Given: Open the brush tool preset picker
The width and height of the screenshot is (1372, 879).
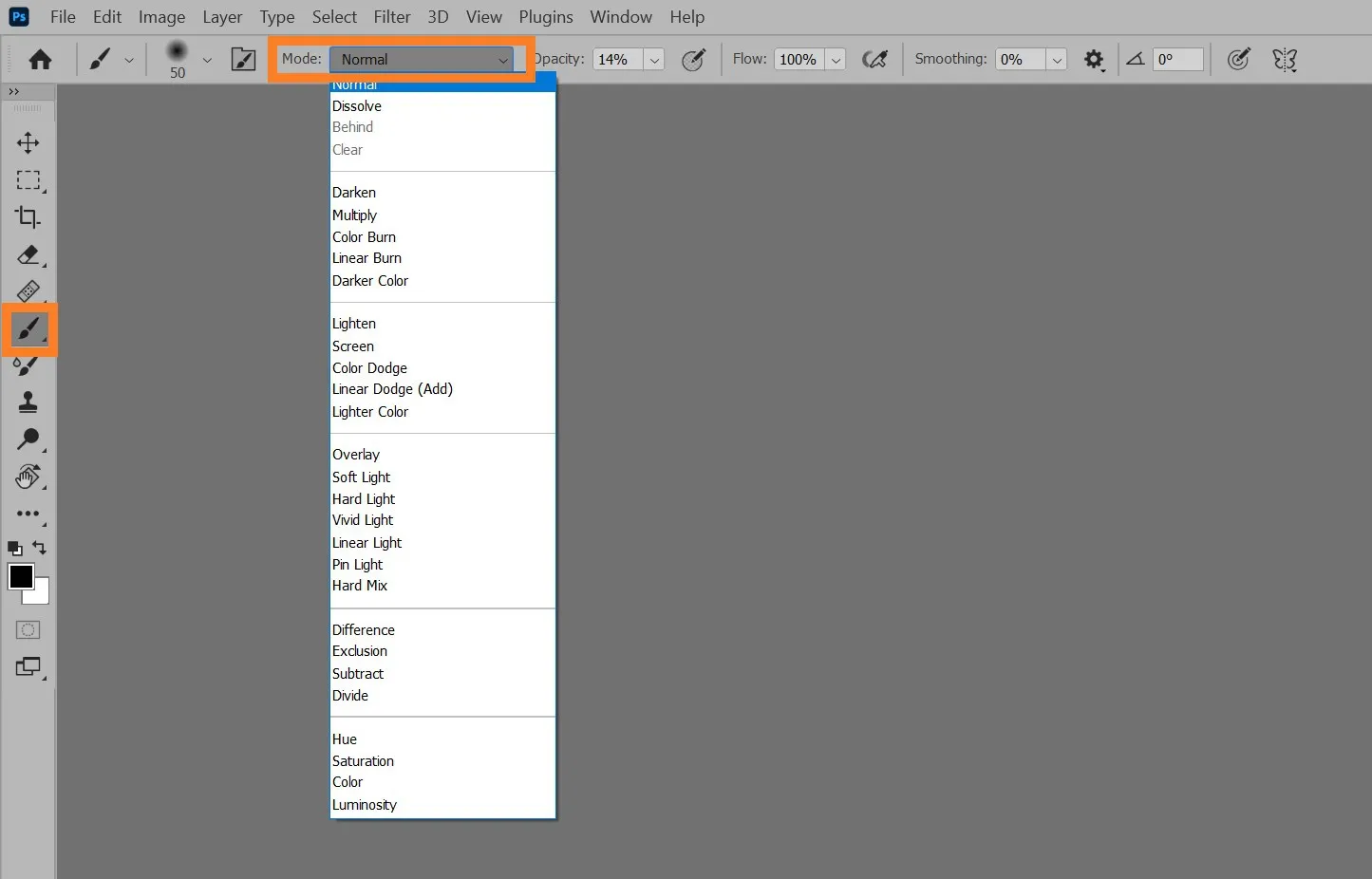Looking at the screenshot, I should (x=100, y=60).
